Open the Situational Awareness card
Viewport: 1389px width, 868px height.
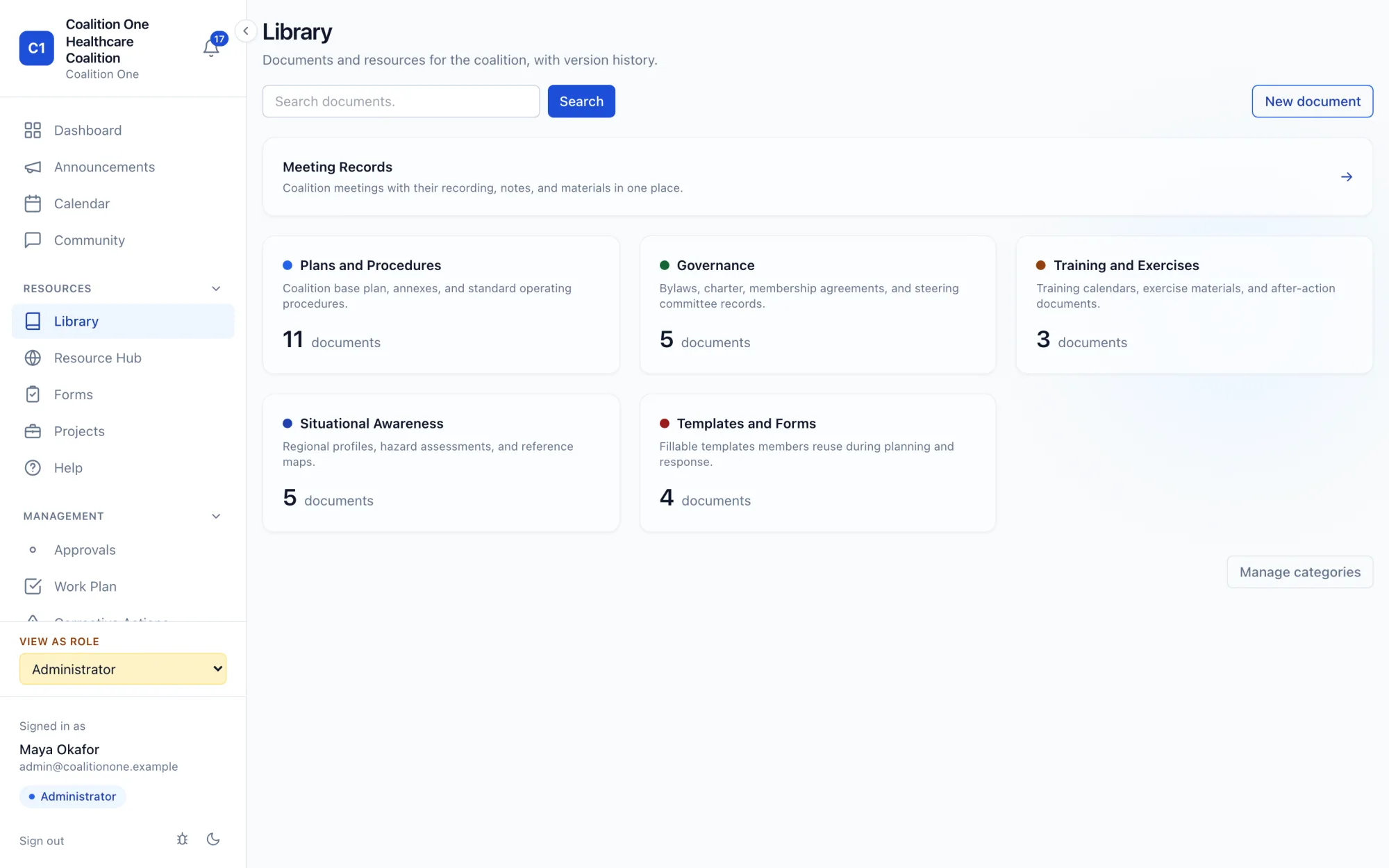point(441,463)
